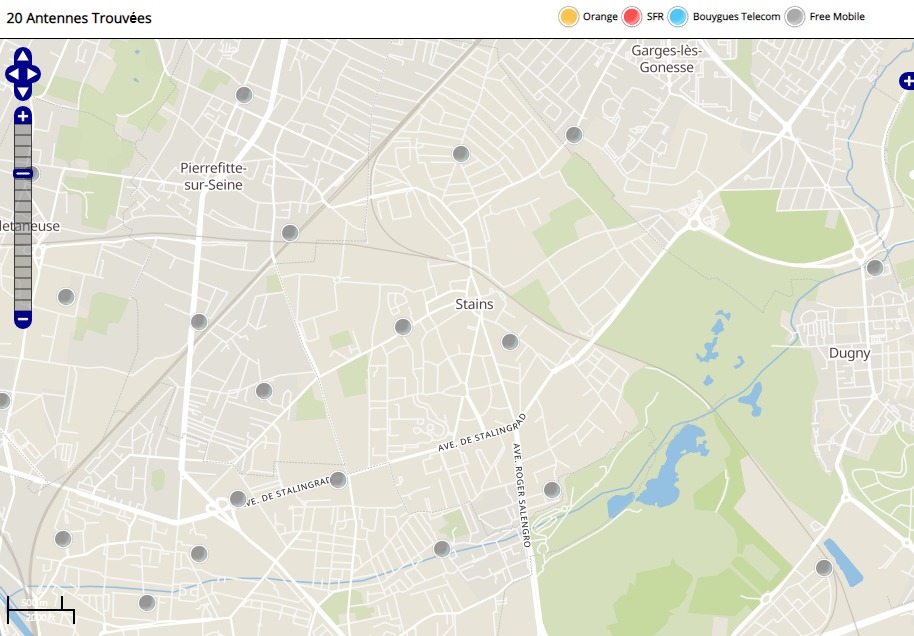Toggle the Free Mobile operator filter
914x636 pixels.
[795, 16]
